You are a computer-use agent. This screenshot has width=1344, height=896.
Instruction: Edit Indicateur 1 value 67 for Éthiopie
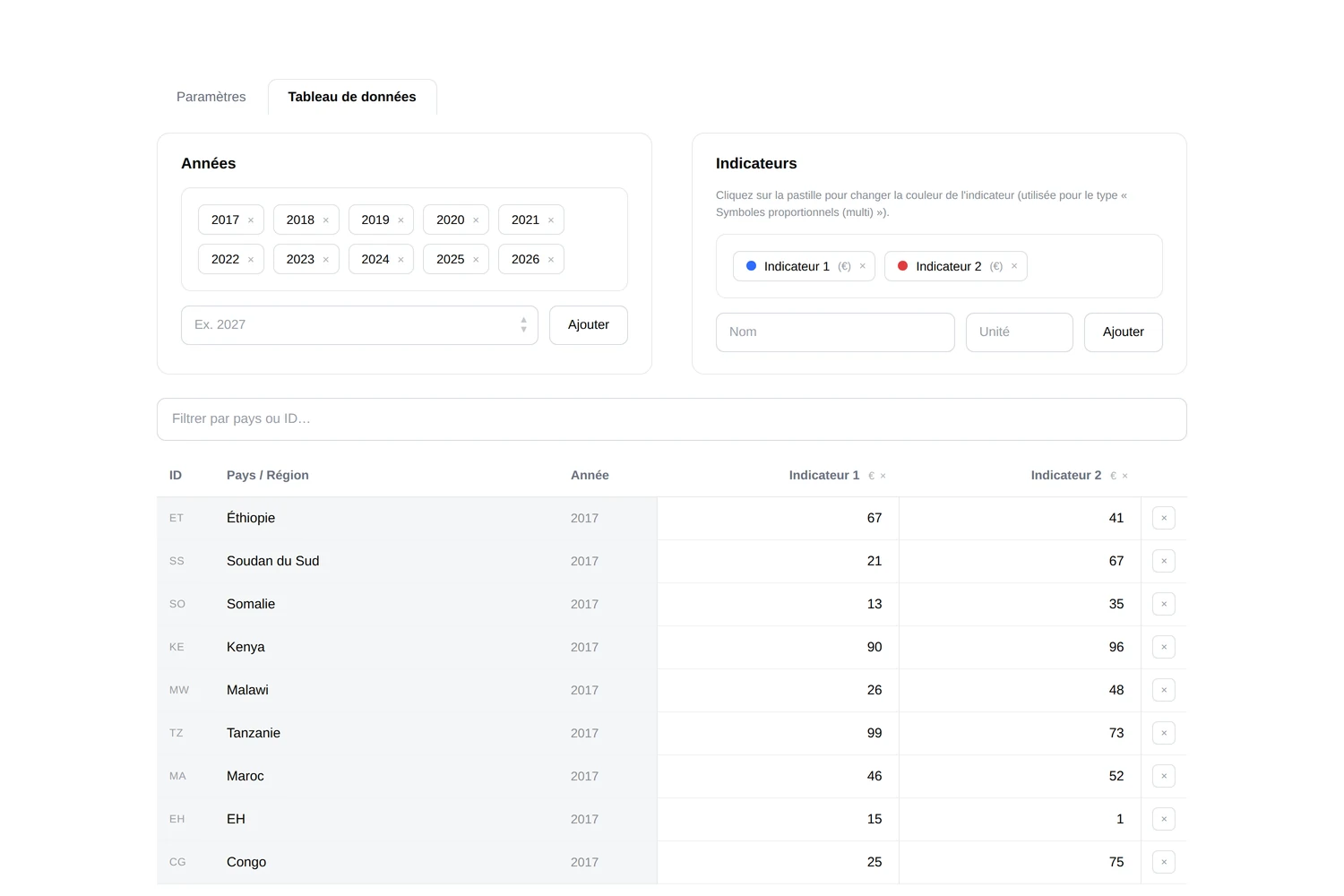[778, 519]
